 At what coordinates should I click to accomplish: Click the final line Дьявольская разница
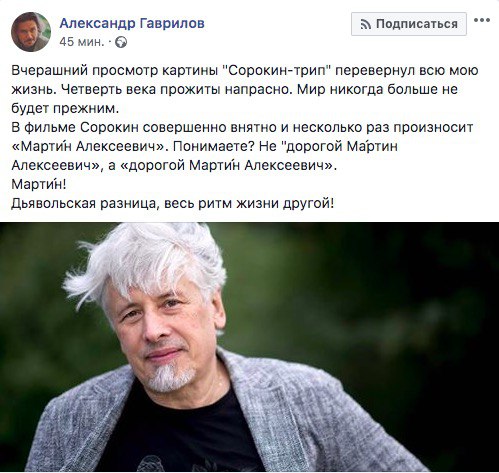pyautogui.click(x=172, y=203)
